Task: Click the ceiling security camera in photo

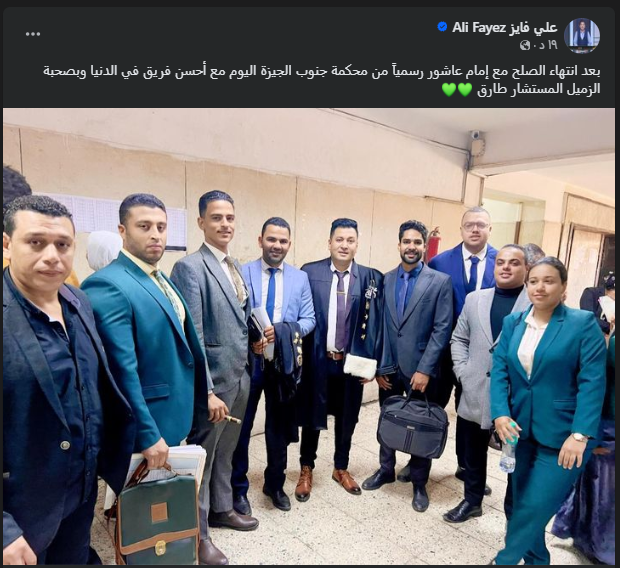Action: (x=476, y=134)
